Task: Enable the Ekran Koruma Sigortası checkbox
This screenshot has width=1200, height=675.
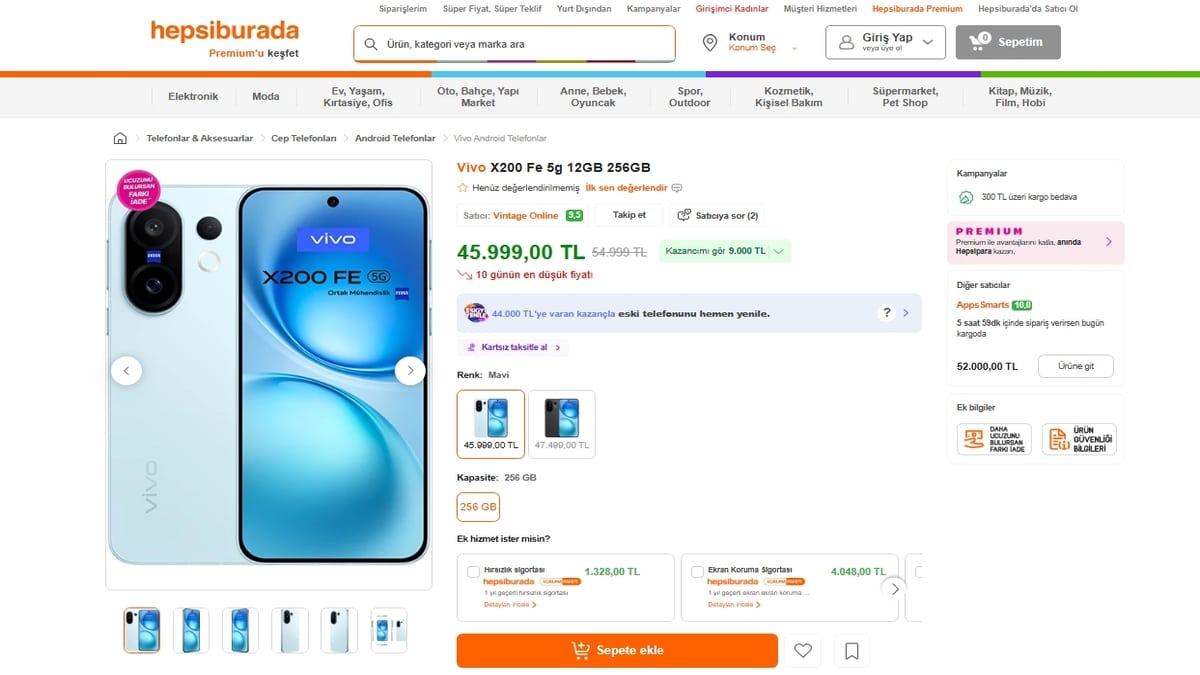Action: (x=697, y=571)
